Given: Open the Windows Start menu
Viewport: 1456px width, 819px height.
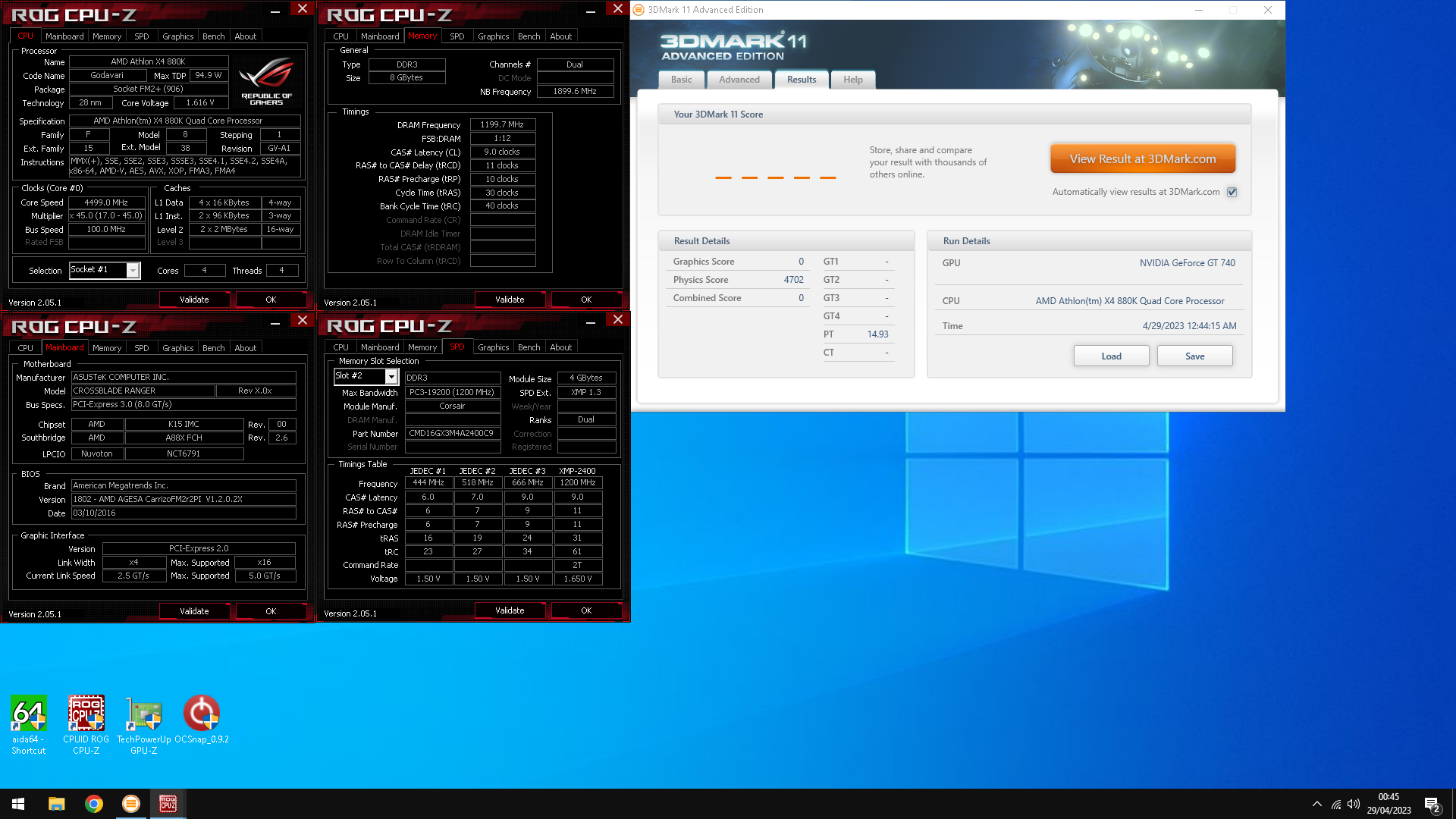Looking at the screenshot, I should (18, 804).
